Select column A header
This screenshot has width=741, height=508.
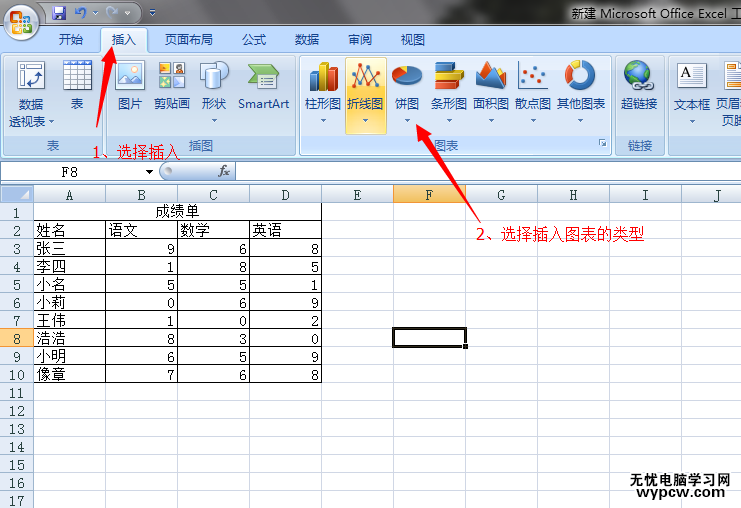click(69, 195)
